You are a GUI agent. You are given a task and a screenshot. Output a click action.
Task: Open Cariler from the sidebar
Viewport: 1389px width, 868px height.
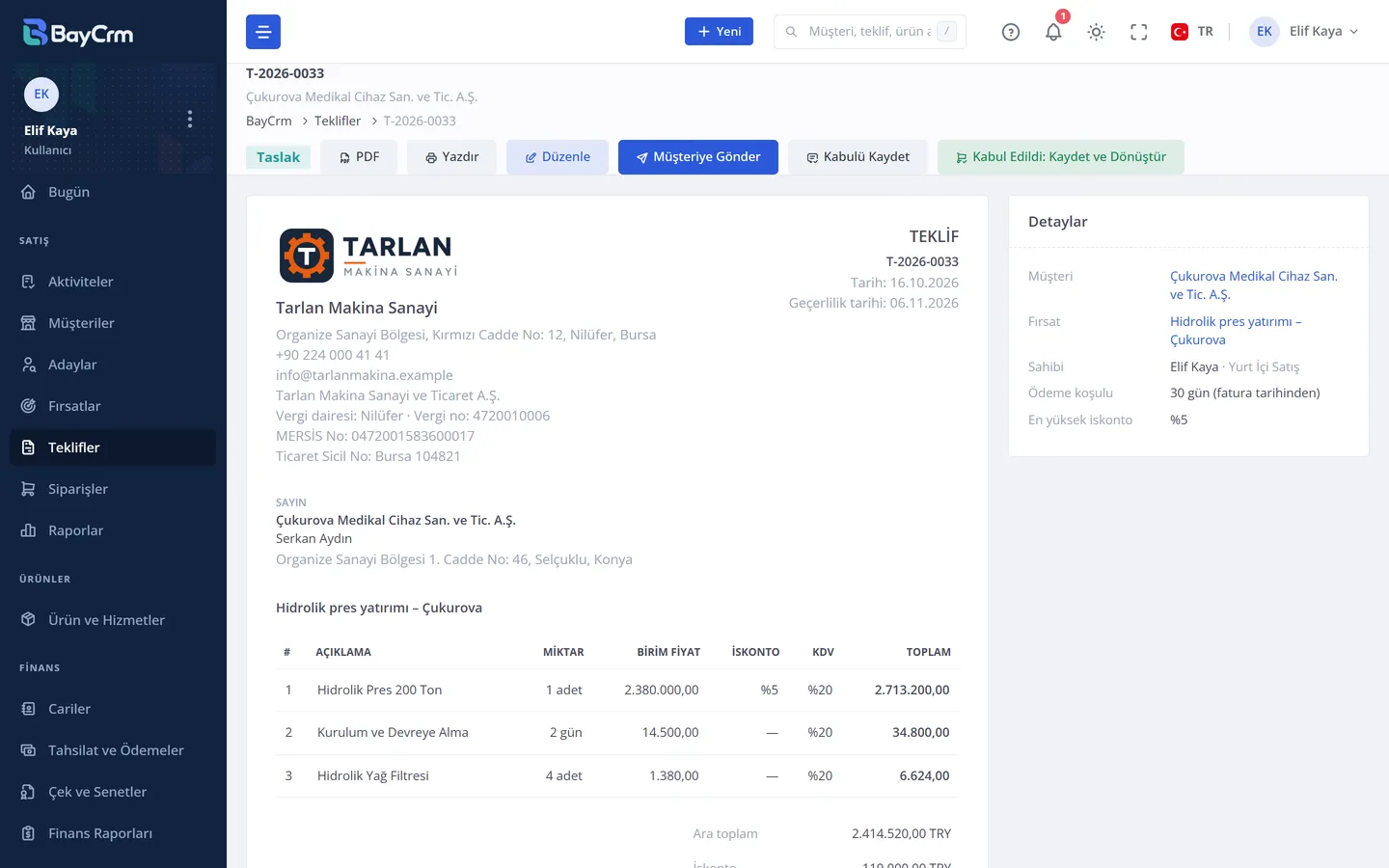pyautogui.click(x=113, y=709)
